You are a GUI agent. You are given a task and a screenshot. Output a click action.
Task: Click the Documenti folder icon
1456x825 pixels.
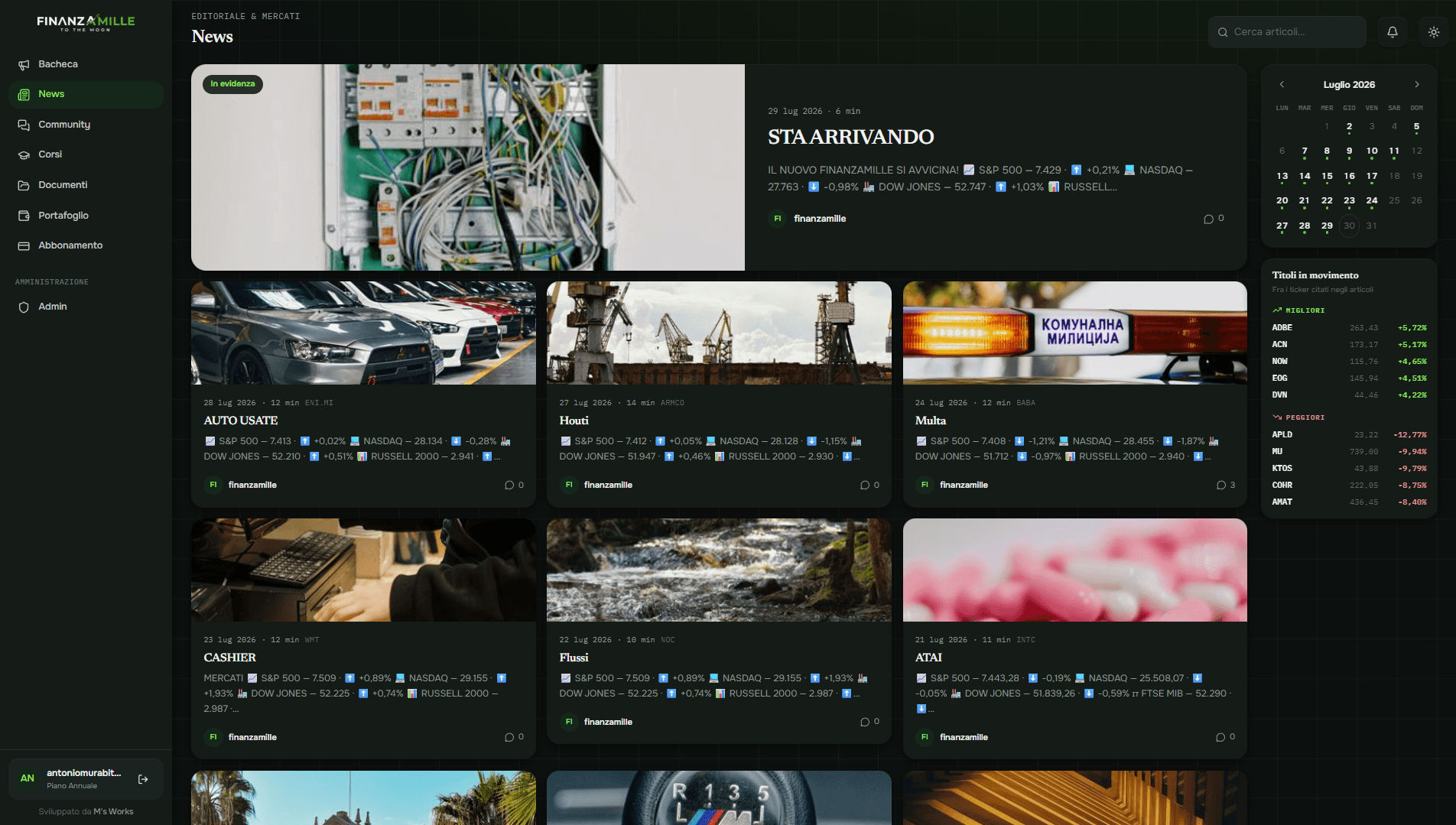(x=24, y=185)
